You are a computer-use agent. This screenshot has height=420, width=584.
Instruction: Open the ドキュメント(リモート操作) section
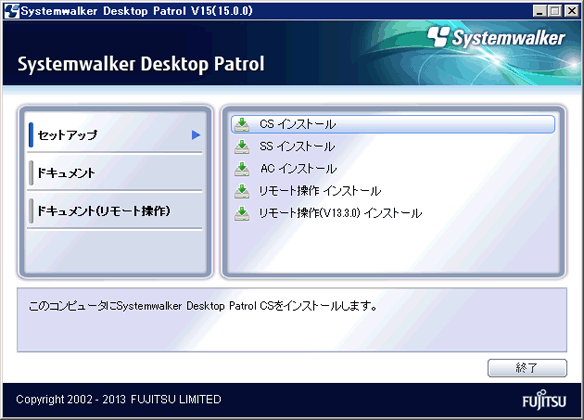115,211
